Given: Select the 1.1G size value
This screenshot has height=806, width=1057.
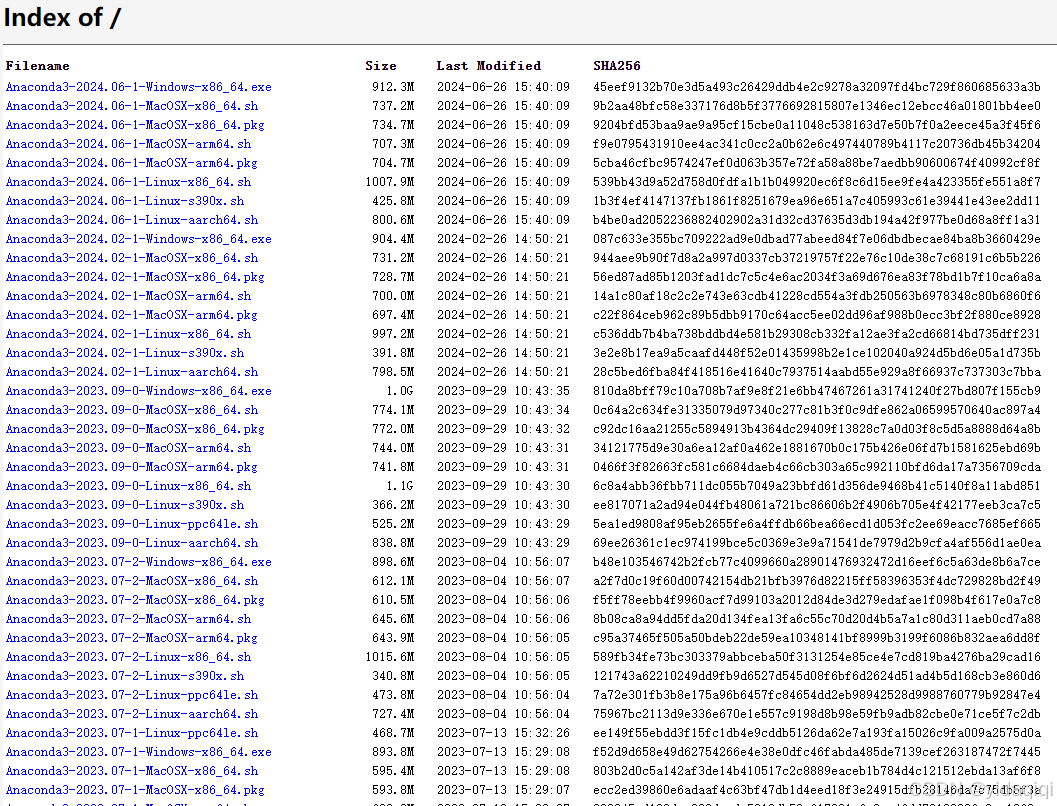Looking at the screenshot, I should 400,486.
